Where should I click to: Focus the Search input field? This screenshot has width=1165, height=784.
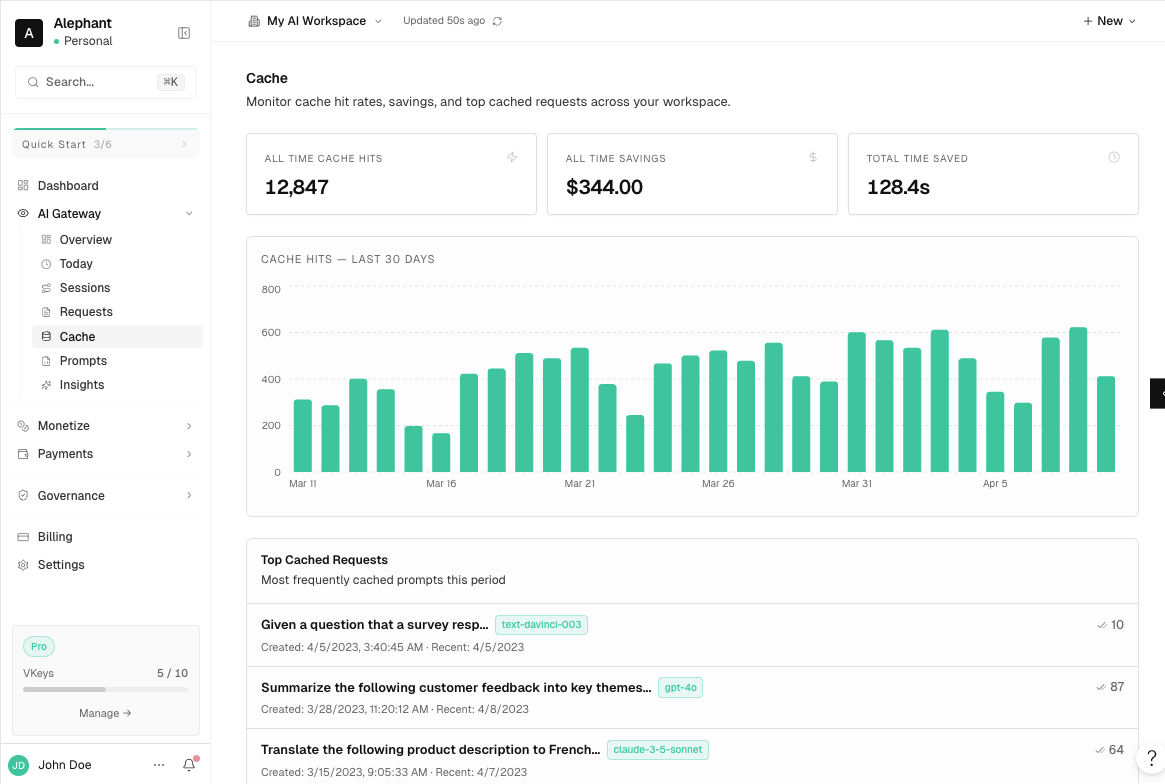pos(106,82)
